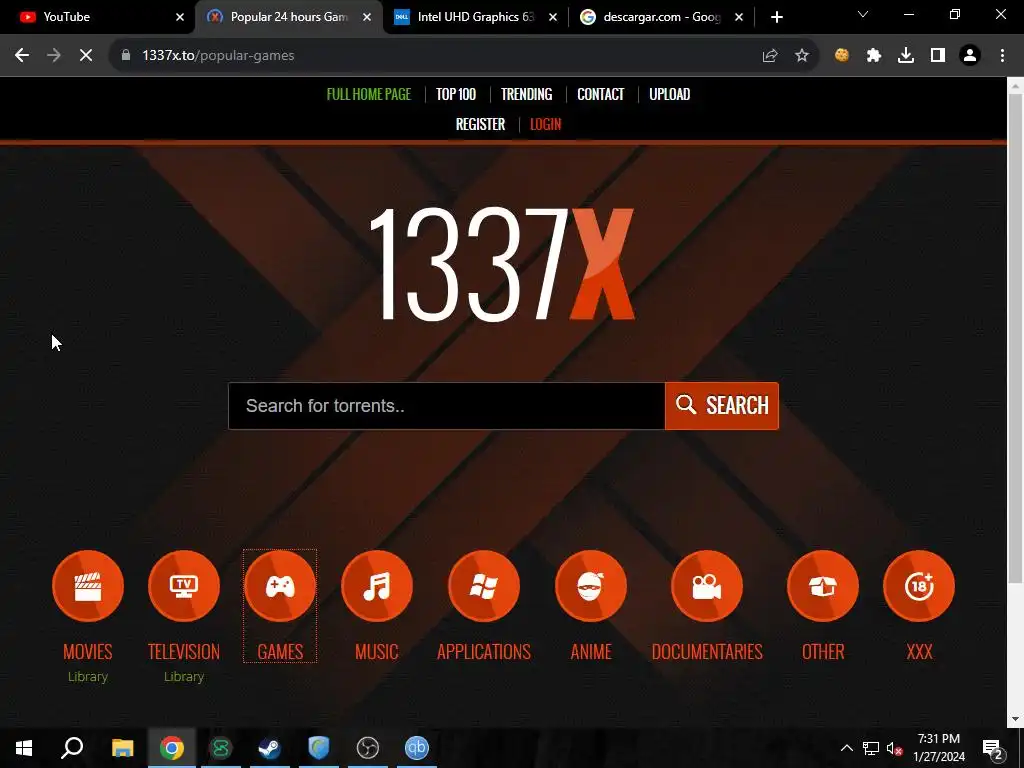The image size is (1024, 768).
Task: Click the 1337X site logo
Action: [x=501, y=264]
